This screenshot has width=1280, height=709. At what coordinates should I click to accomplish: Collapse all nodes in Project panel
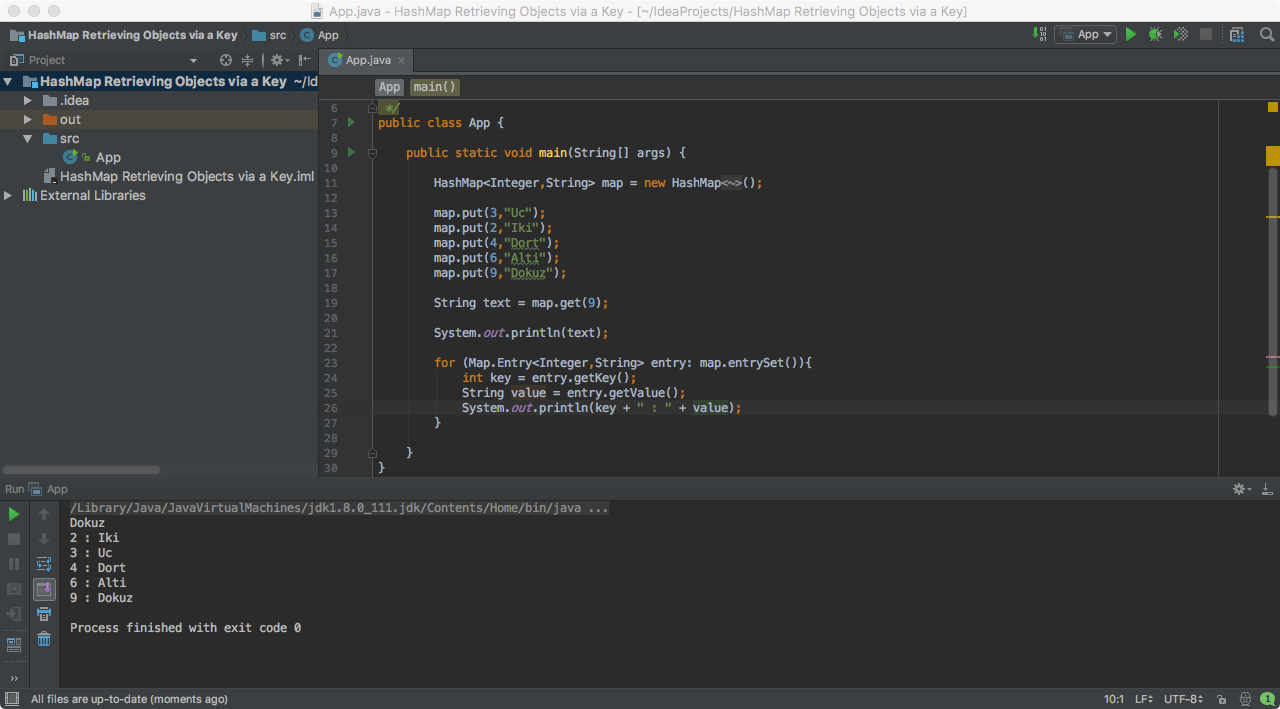tap(246, 60)
